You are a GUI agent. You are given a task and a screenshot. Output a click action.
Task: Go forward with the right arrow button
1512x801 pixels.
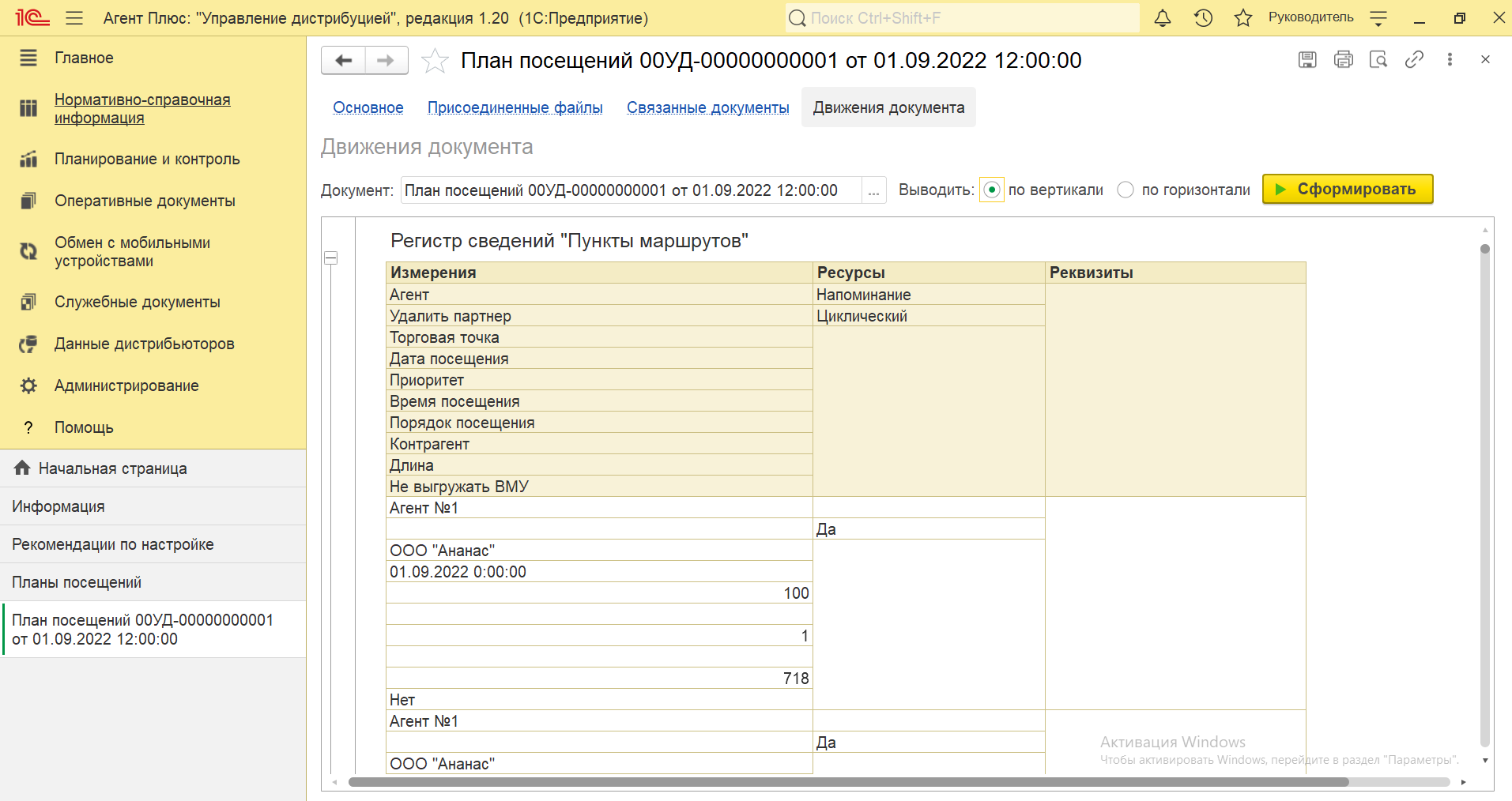(x=386, y=60)
